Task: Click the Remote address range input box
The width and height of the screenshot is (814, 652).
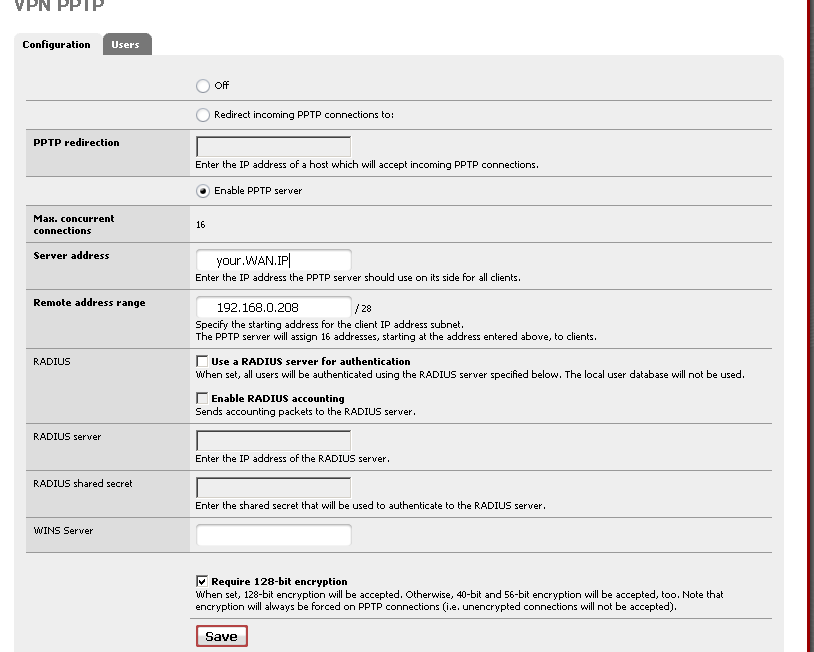Action: tap(273, 307)
